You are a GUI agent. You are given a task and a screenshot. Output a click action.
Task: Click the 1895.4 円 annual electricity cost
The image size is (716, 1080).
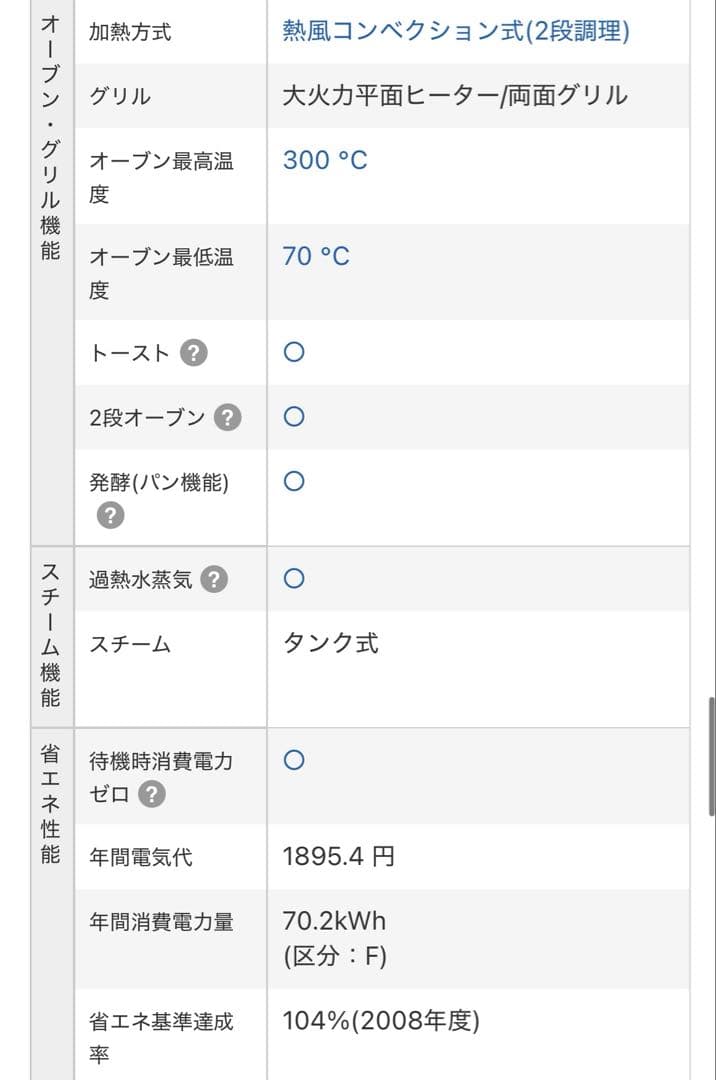pos(339,856)
